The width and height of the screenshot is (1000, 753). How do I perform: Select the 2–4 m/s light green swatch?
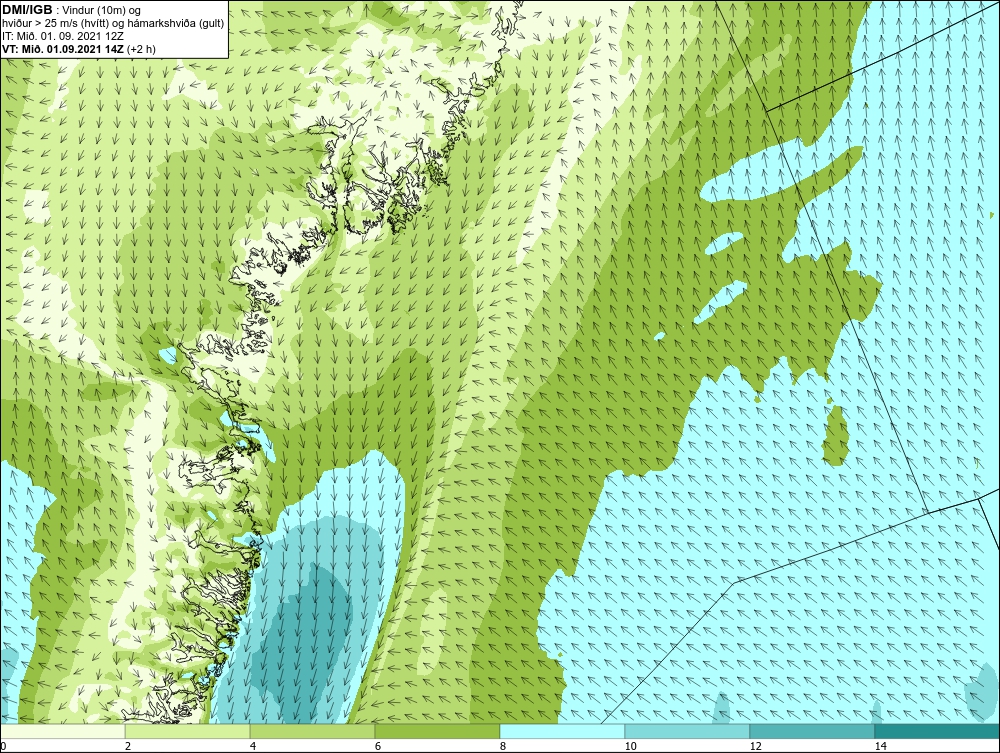(188, 731)
